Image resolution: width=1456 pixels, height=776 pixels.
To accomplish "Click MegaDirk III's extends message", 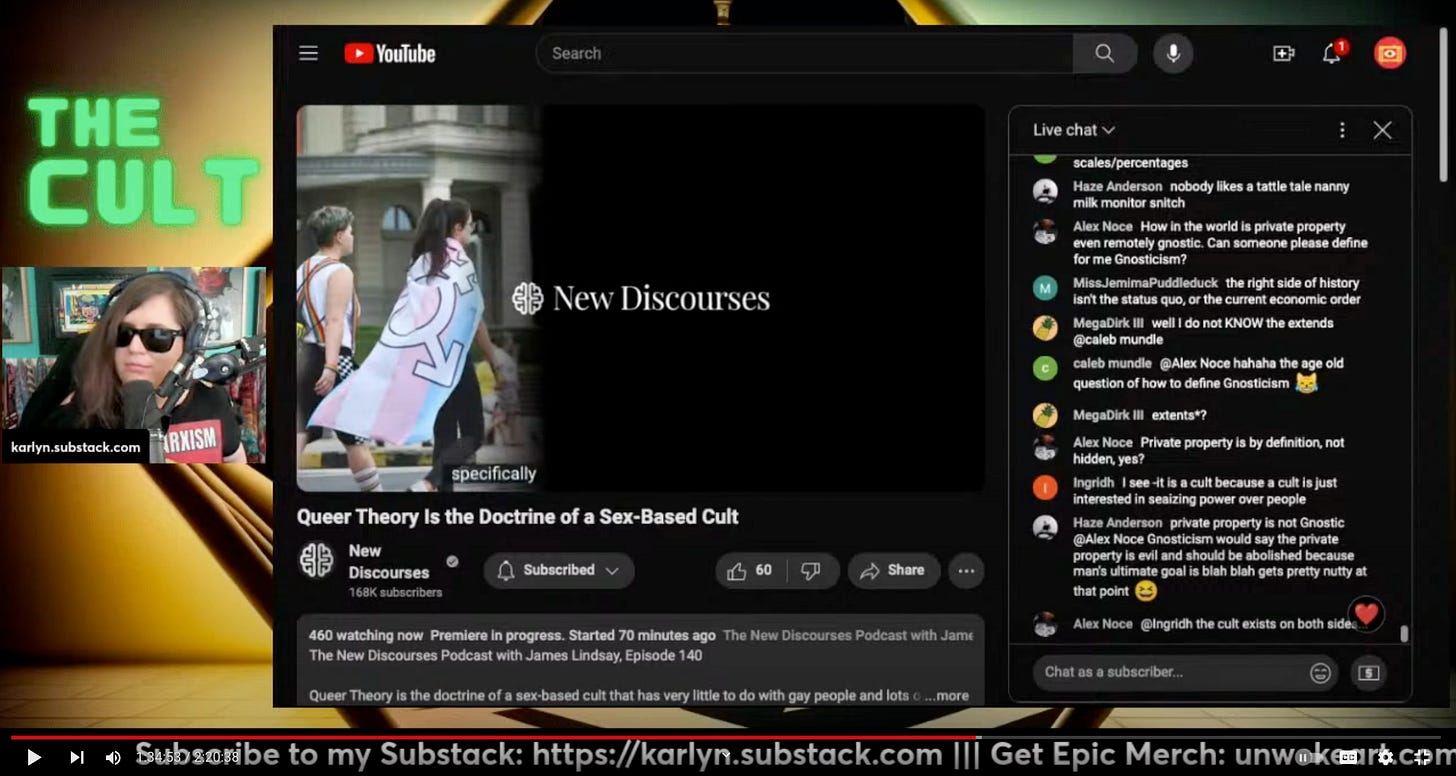I will tap(1203, 331).
